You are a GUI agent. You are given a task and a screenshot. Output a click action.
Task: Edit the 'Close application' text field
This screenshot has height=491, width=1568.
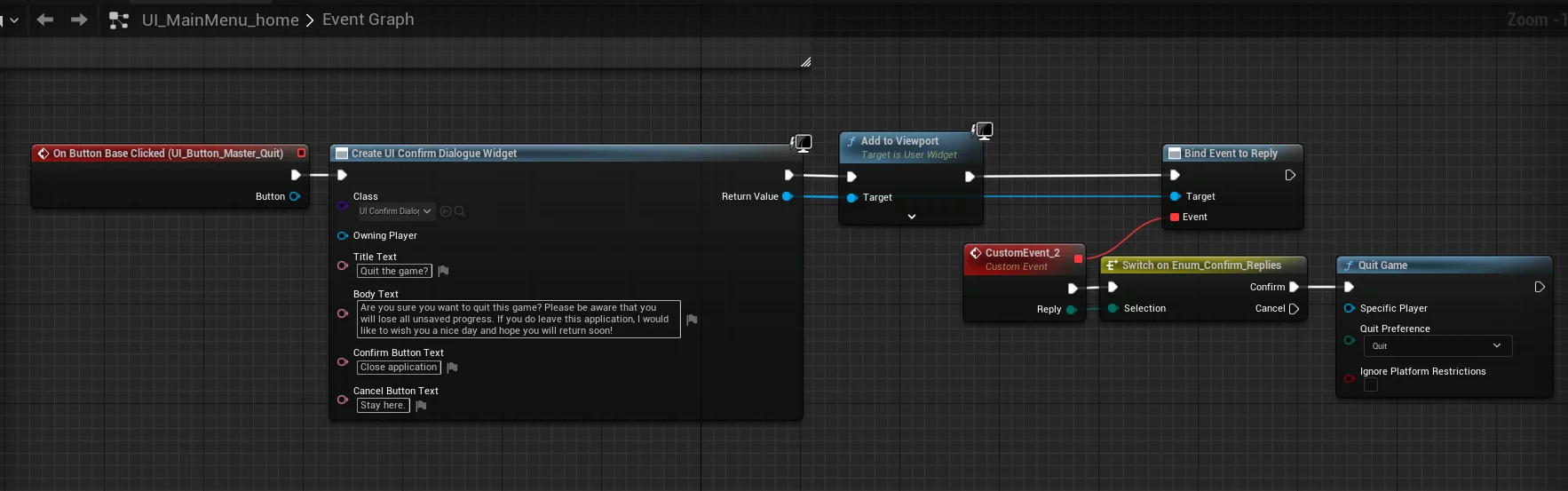(399, 367)
